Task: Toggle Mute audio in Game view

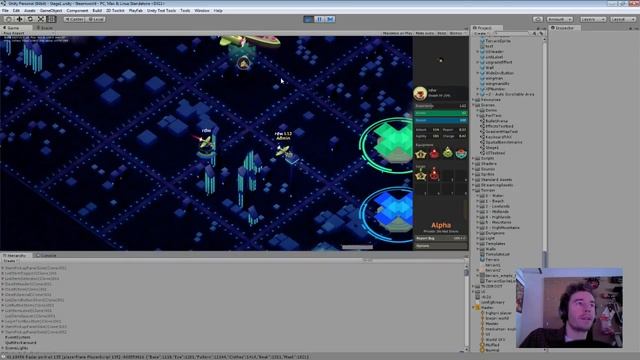Action: coord(424,33)
